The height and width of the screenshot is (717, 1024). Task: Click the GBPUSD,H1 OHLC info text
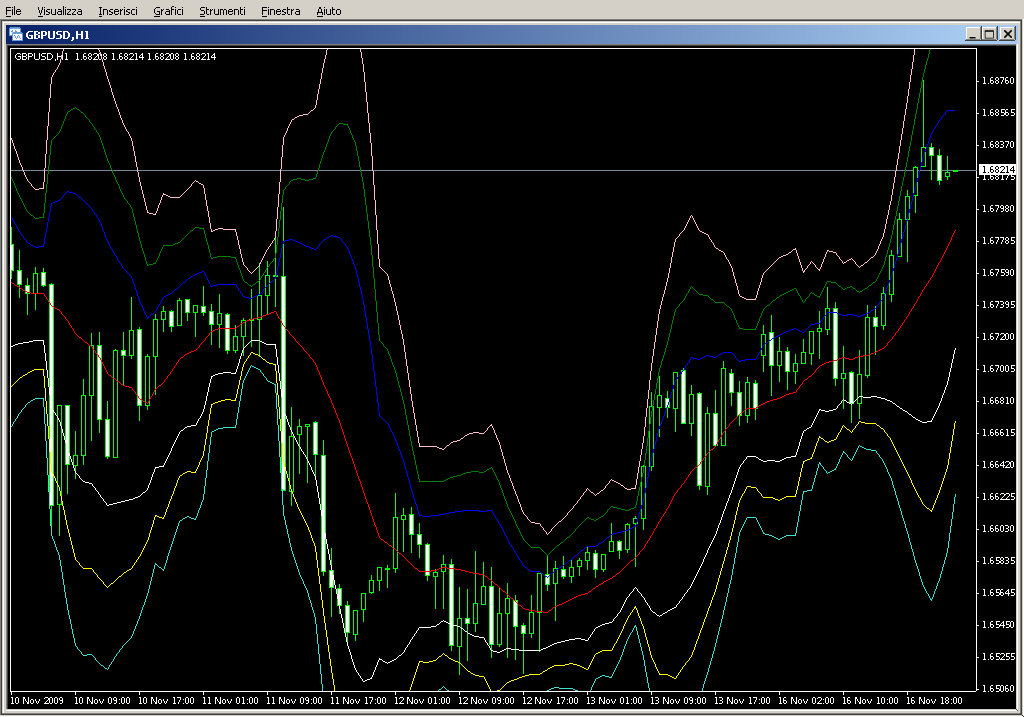tap(115, 57)
